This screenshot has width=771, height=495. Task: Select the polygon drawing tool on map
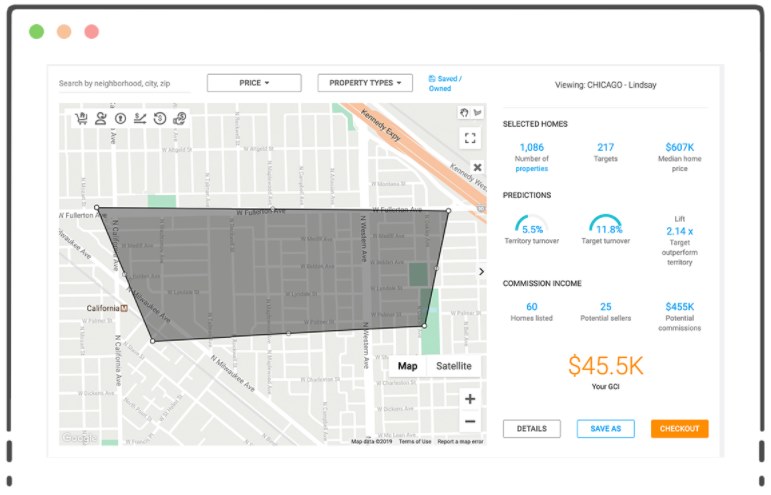(477, 113)
